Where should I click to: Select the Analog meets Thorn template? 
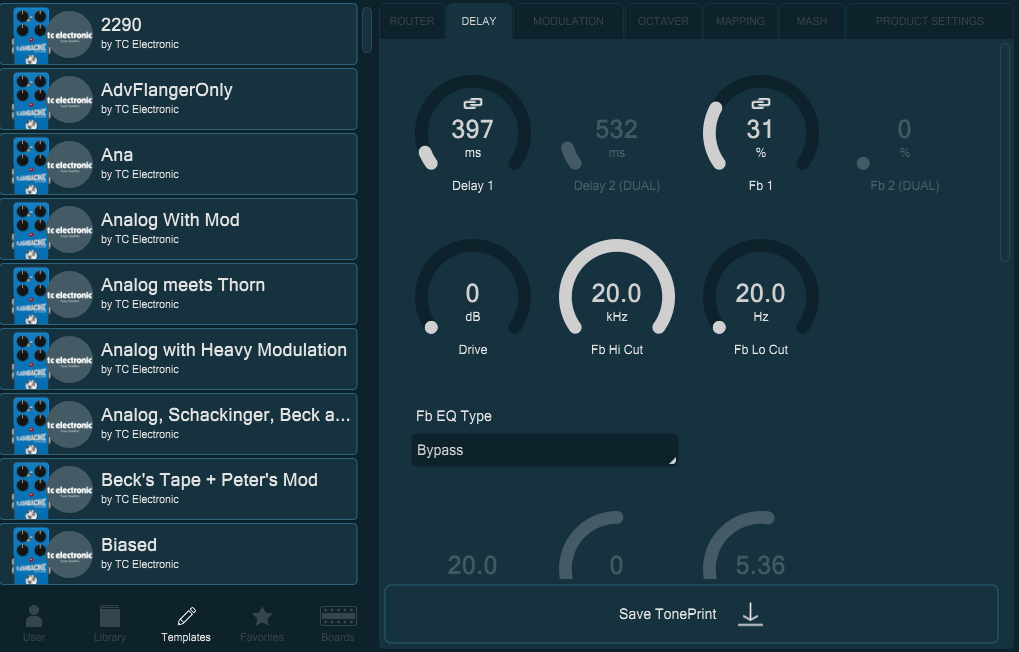(x=179, y=294)
